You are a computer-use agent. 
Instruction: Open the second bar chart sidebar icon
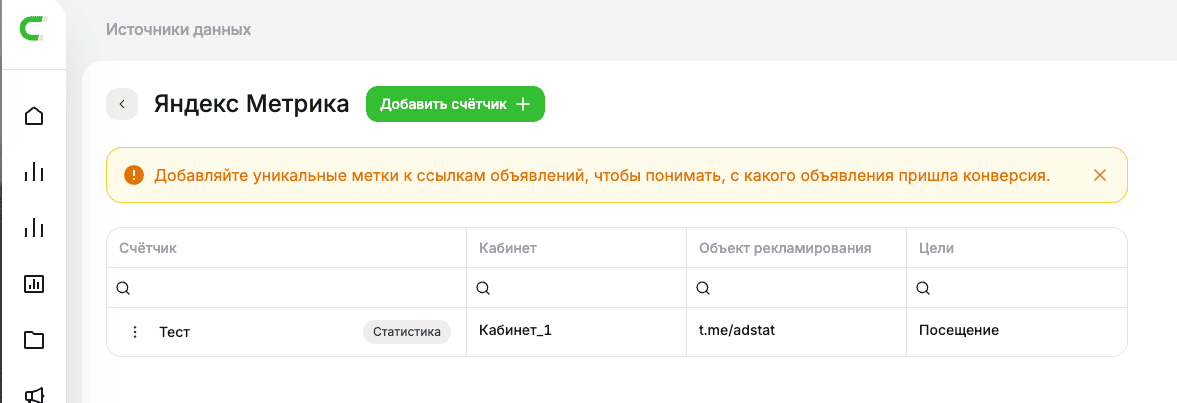coord(34,228)
